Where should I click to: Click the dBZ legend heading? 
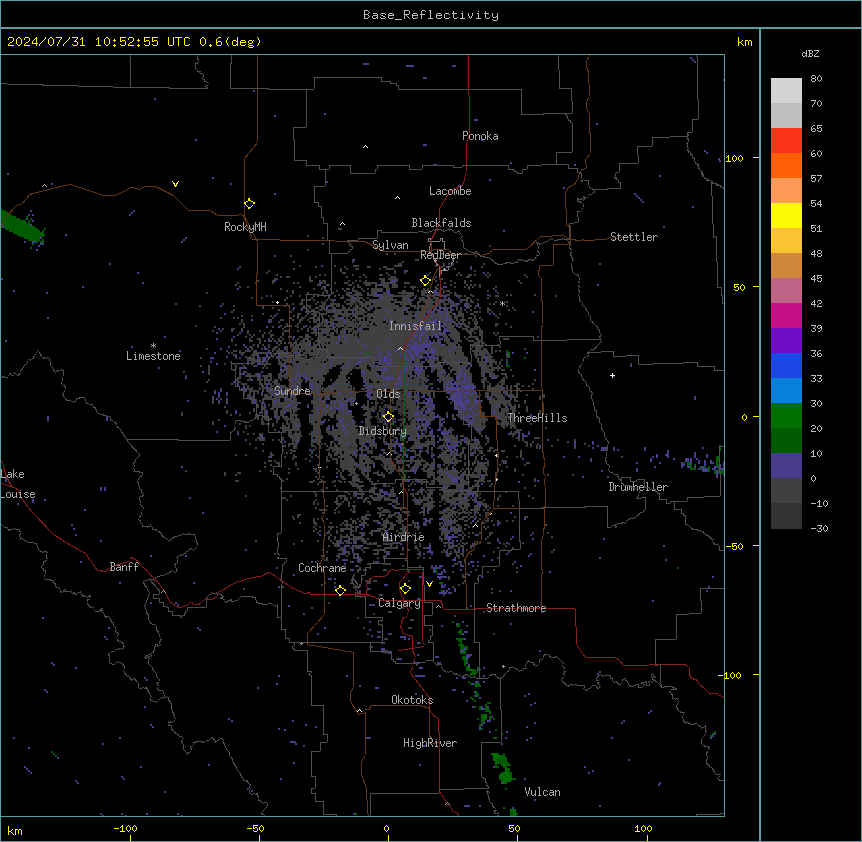click(810, 53)
